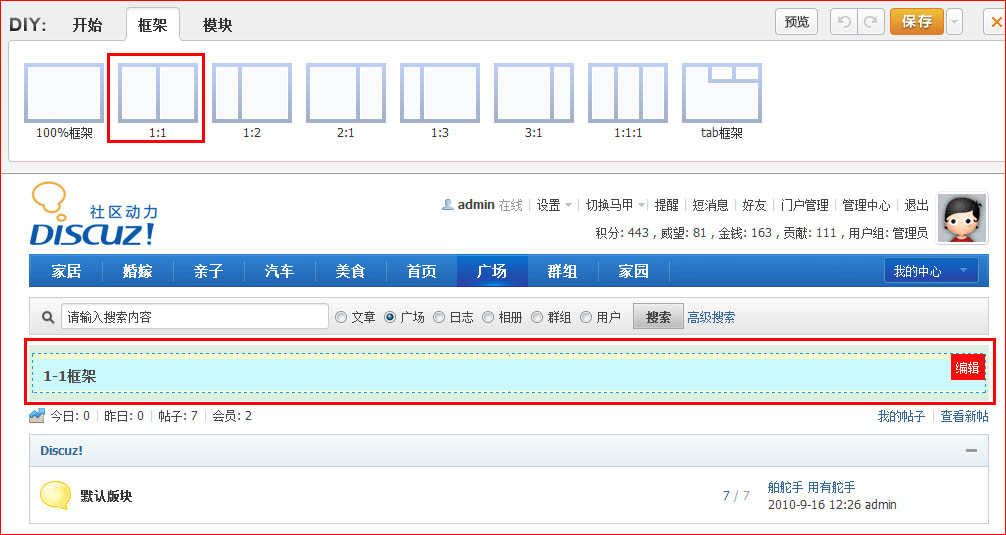Viewport: 1006px width, 535px height.
Task: Collapse the Discuz! forum section
Action: tap(971, 451)
